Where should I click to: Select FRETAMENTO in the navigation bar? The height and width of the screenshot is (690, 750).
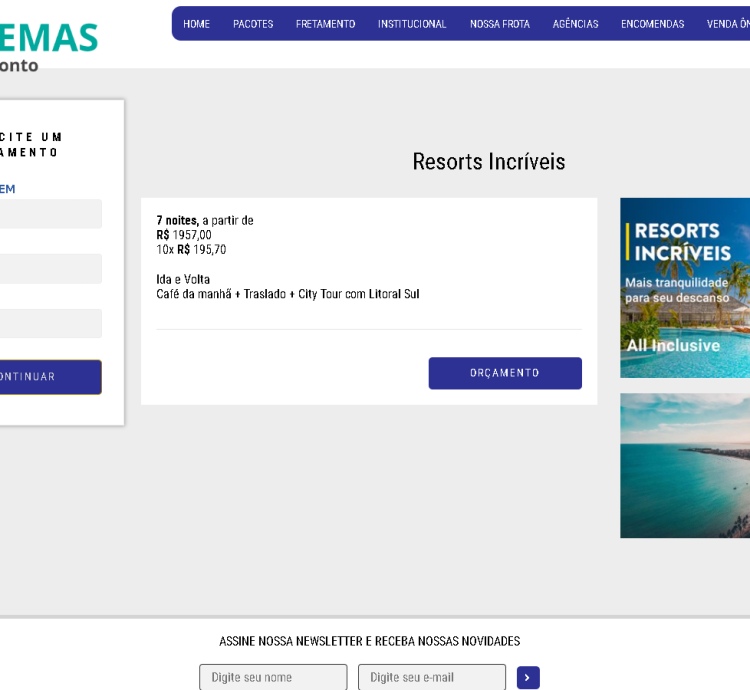pyautogui.click(x=325, y=24)
